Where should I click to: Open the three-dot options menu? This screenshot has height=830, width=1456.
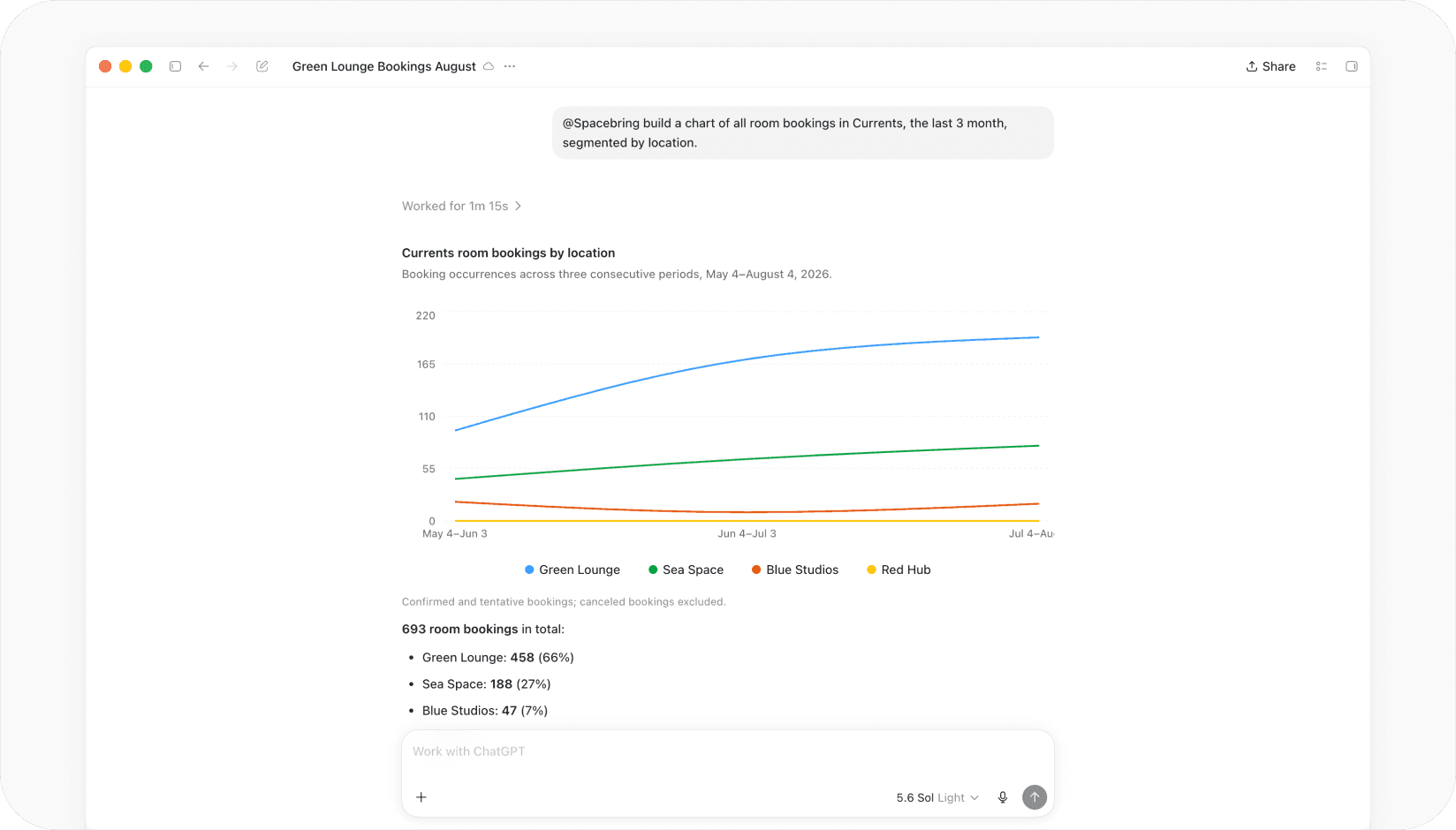510,66
